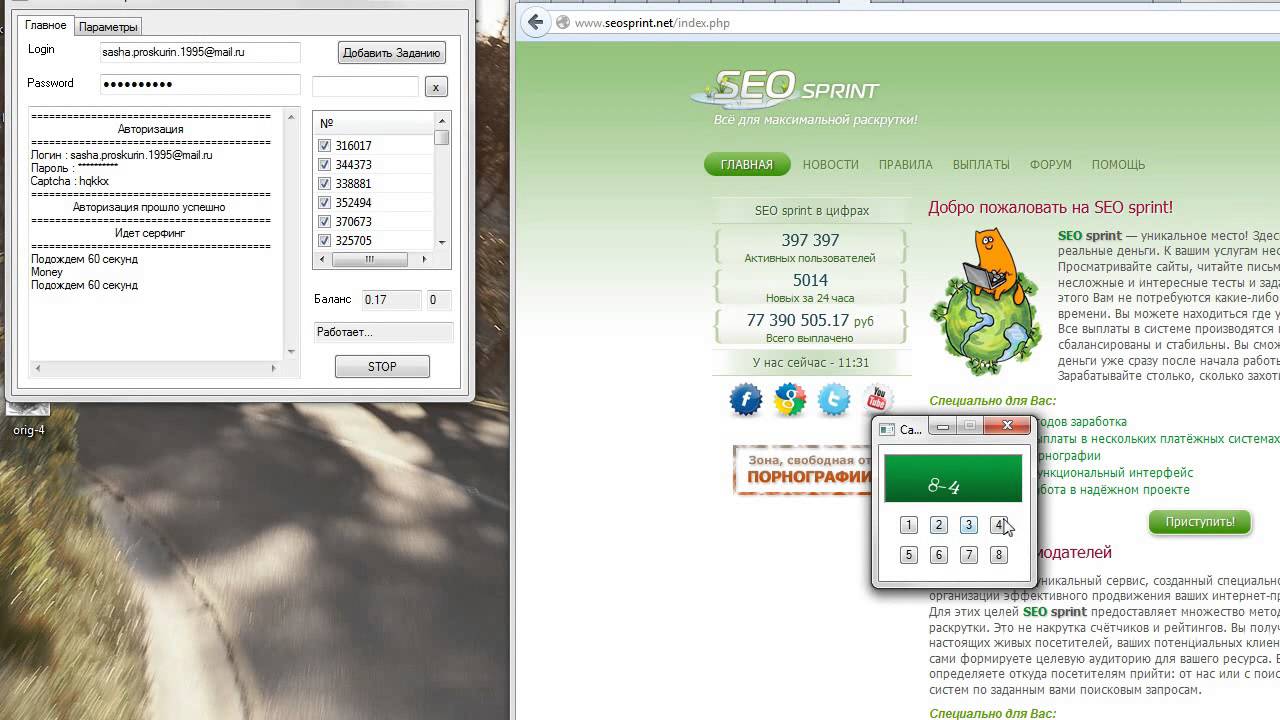
Task: Open the Google social icon
Action: click(790, 400)
